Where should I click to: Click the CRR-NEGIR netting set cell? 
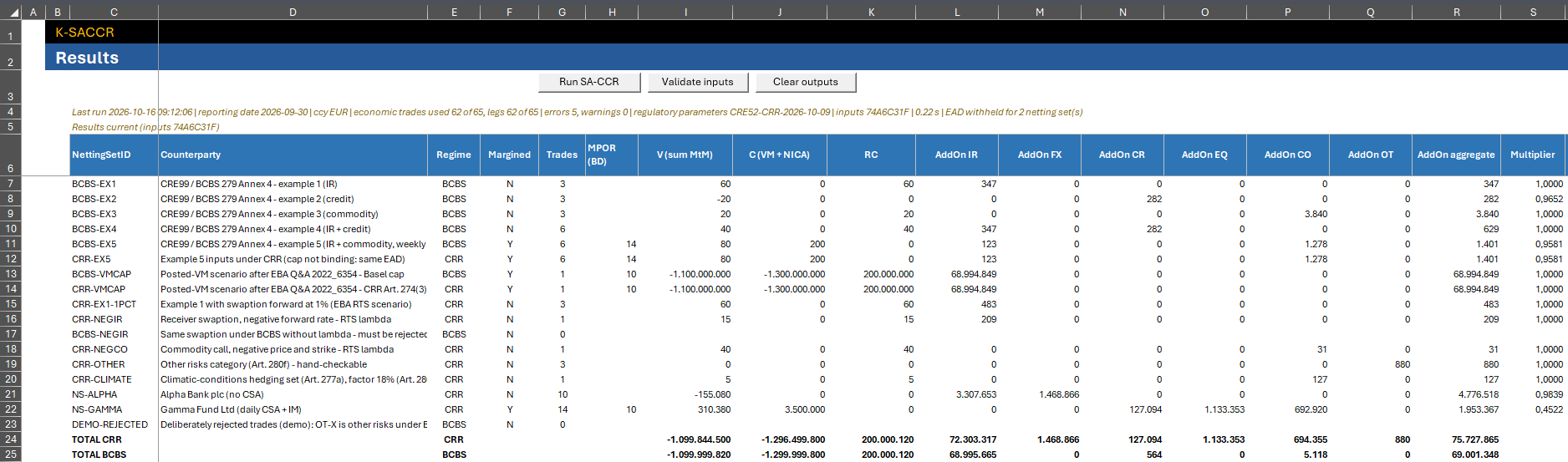click(x=114, y=319)
